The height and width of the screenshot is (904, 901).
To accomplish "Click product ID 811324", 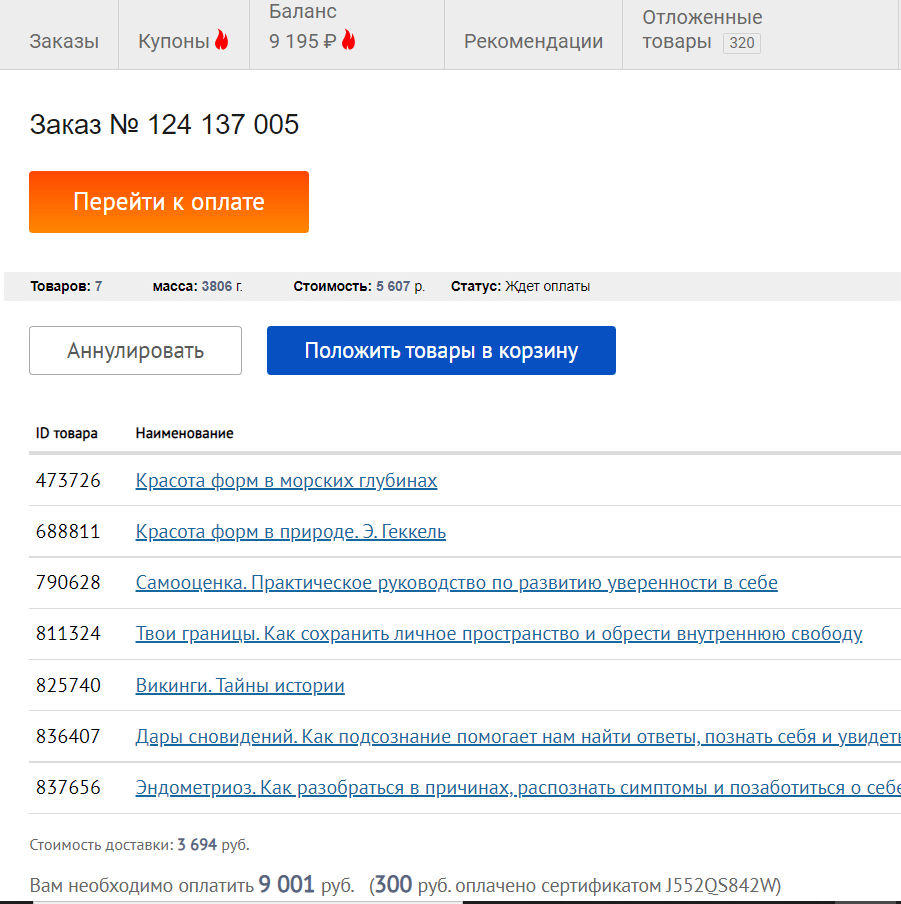I will 68,634.
